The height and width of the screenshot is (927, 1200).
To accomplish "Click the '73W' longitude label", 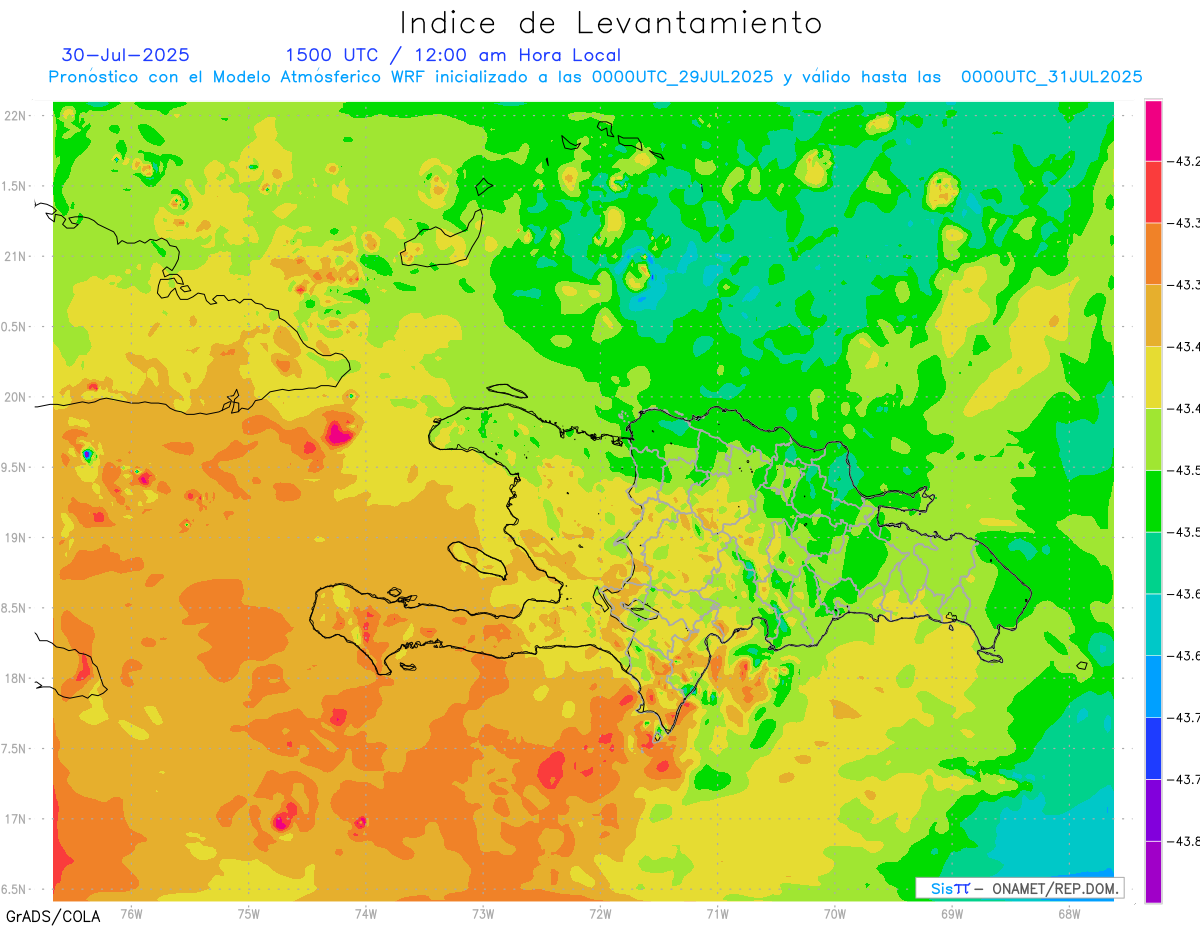I will 483,913.
